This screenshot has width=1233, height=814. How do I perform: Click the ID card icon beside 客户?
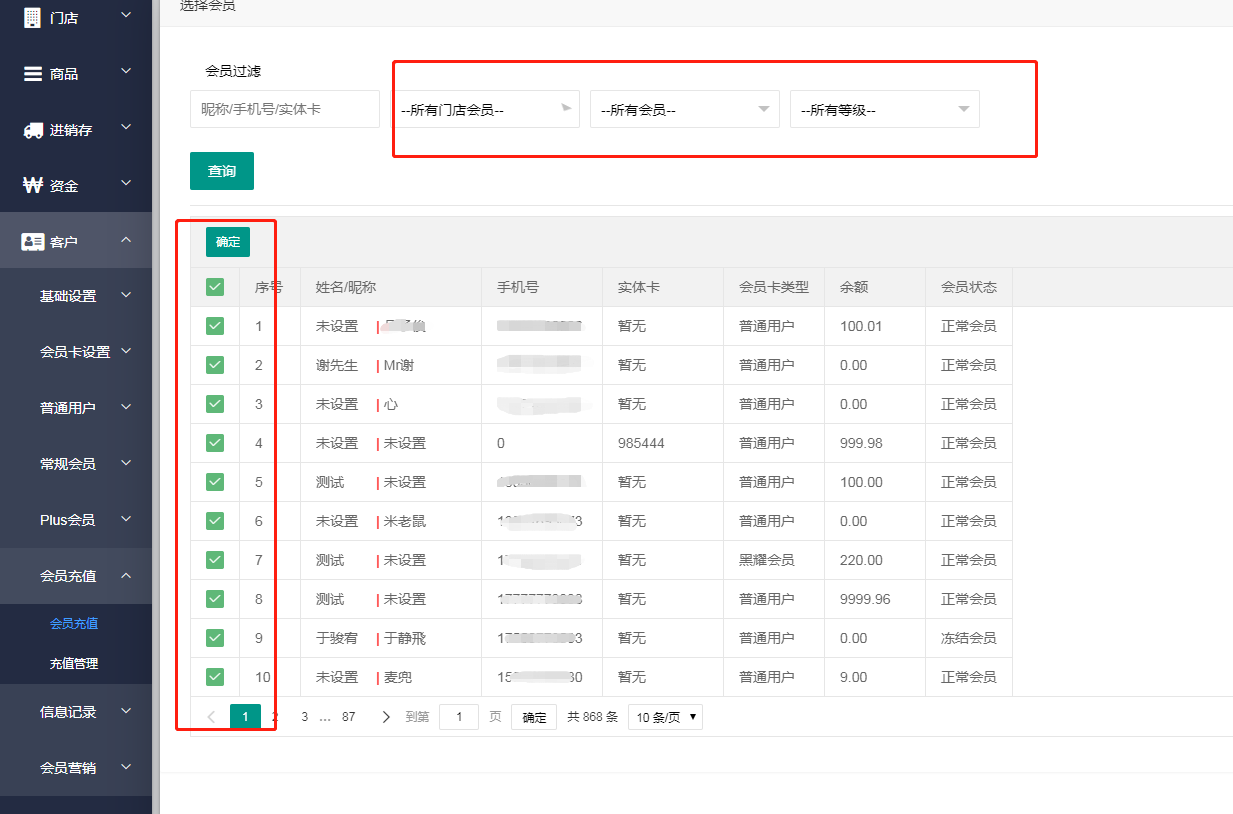[x=33, y=241]
